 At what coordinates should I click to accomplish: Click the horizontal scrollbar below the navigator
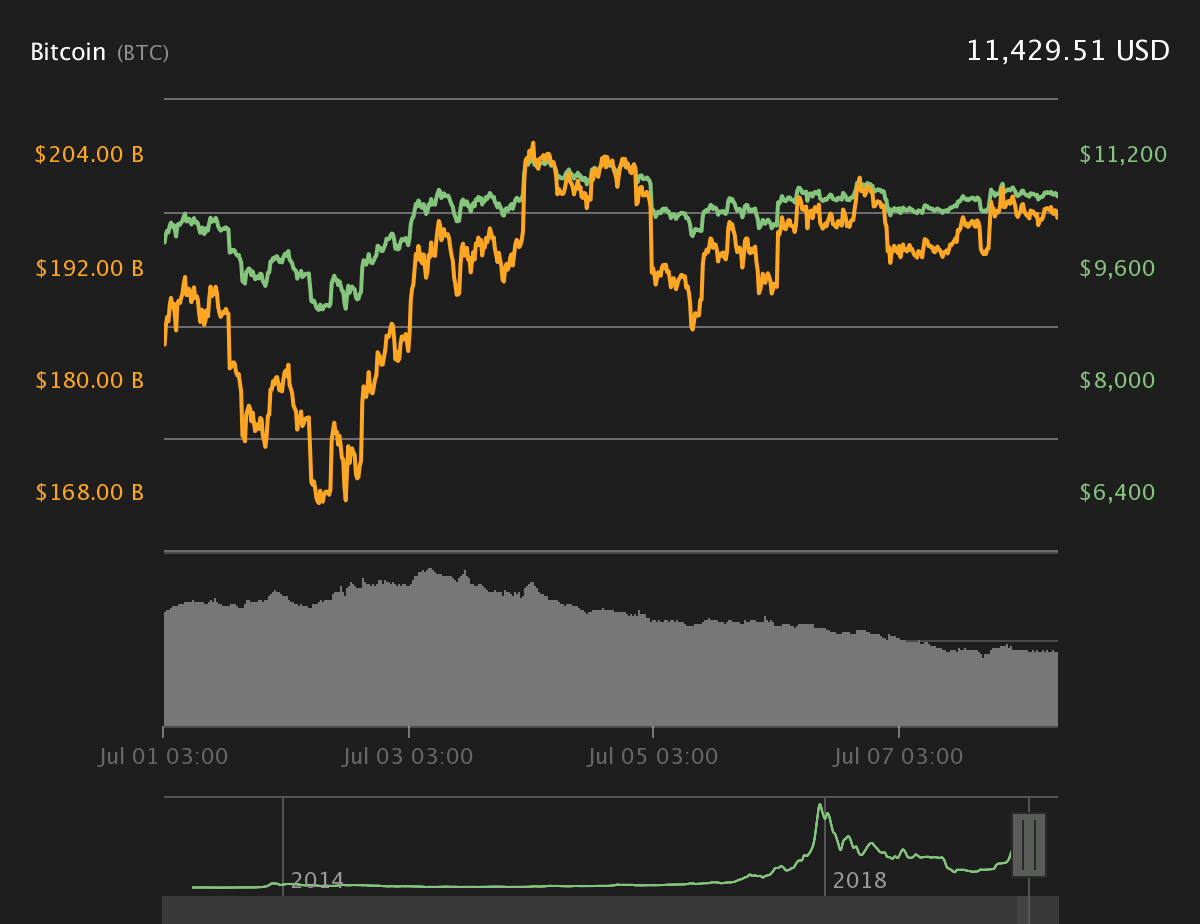(610, 910)
